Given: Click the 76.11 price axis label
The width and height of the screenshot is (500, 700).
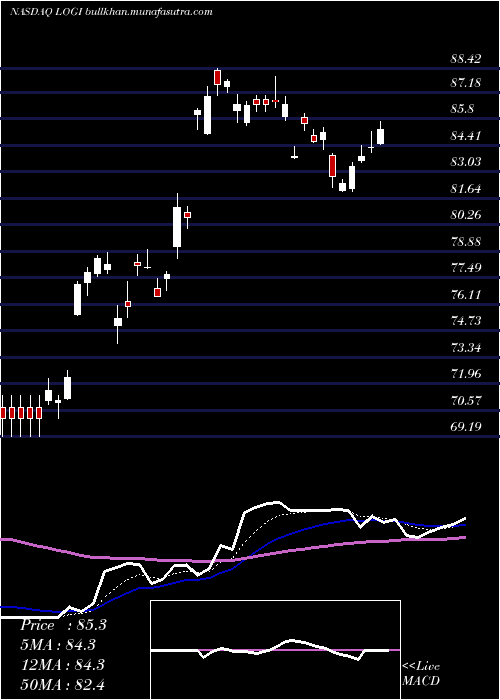Looking at the screenshot, I should pos(466,295).
